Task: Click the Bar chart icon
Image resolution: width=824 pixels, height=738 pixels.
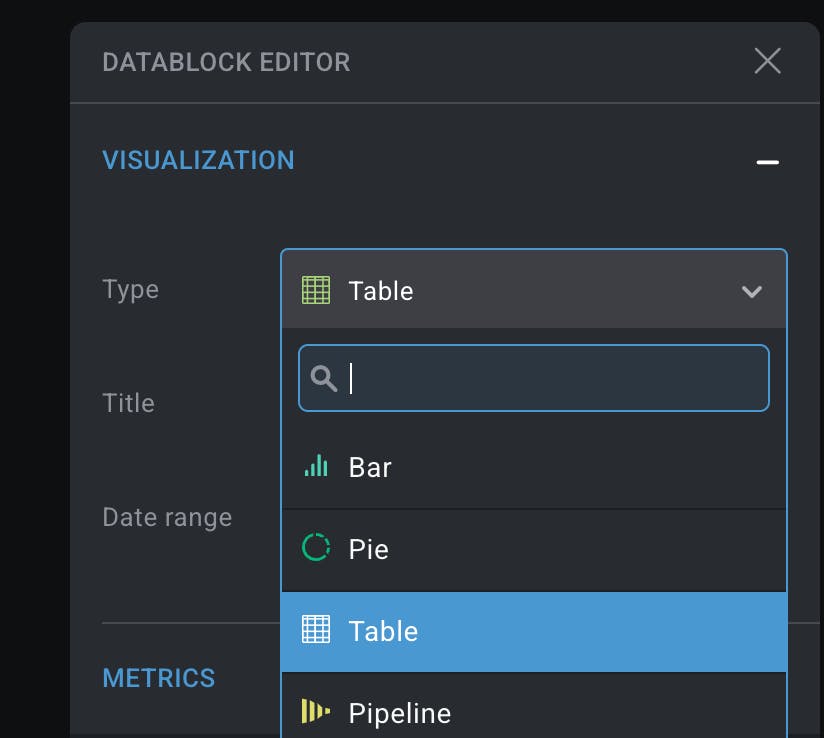Action: point(316,466)
